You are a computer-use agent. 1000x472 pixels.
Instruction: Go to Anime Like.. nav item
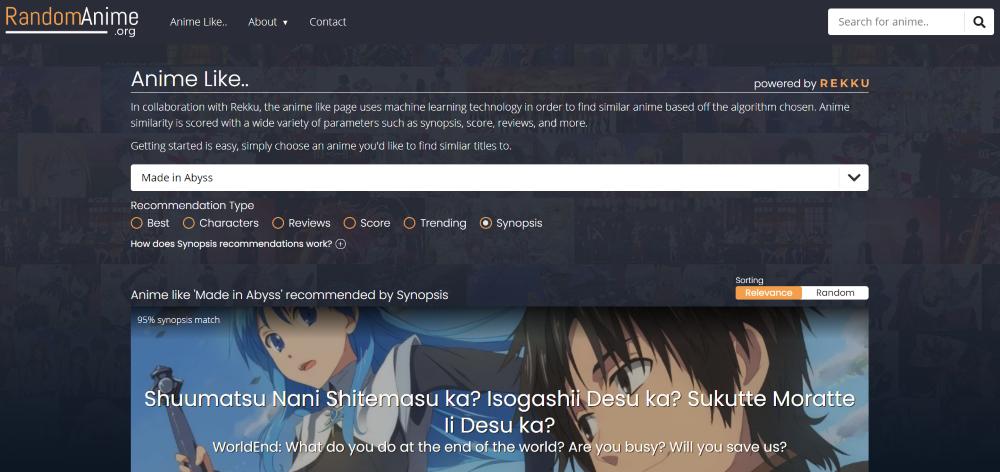(198, 22)
